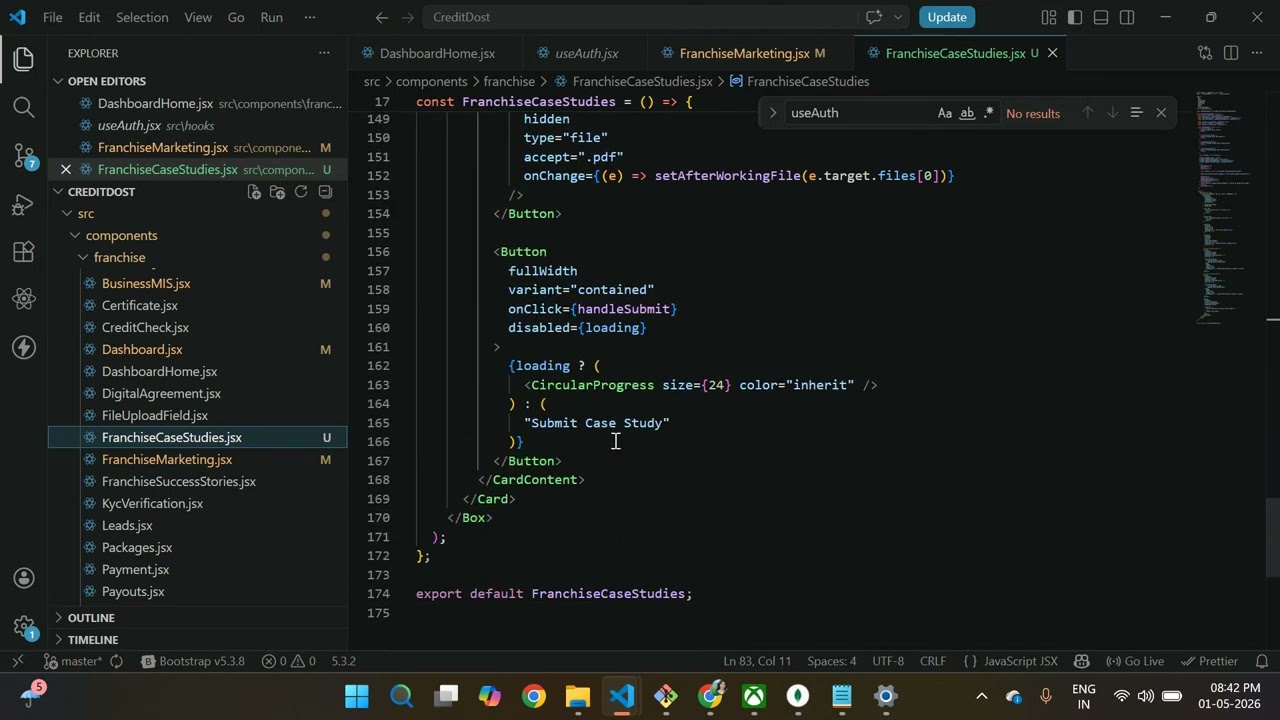Split the editor to the right
This screenshot has height=720, width=1280.
click(x=1231, y=53)
